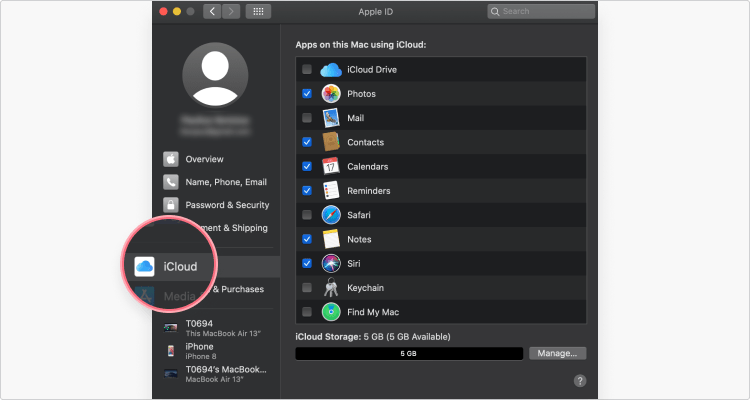Click the Notes app icon
The height and width of the screenshot is (400, 750).
[x=331, y=239]
